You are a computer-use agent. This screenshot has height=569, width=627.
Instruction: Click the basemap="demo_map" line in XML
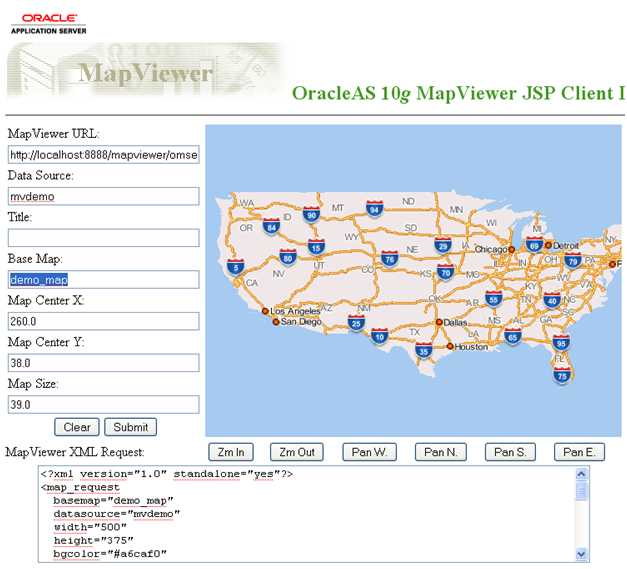click(x=114, y=501)
